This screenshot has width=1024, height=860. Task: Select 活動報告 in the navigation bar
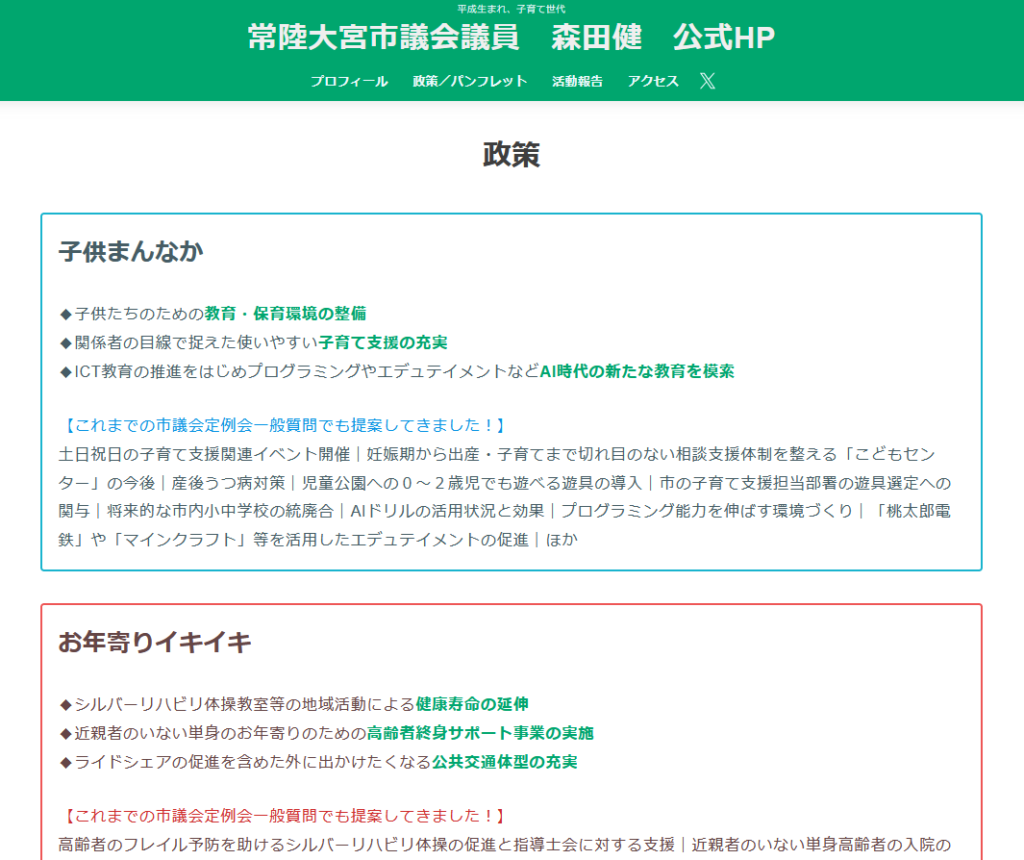(x=577, y=81)
